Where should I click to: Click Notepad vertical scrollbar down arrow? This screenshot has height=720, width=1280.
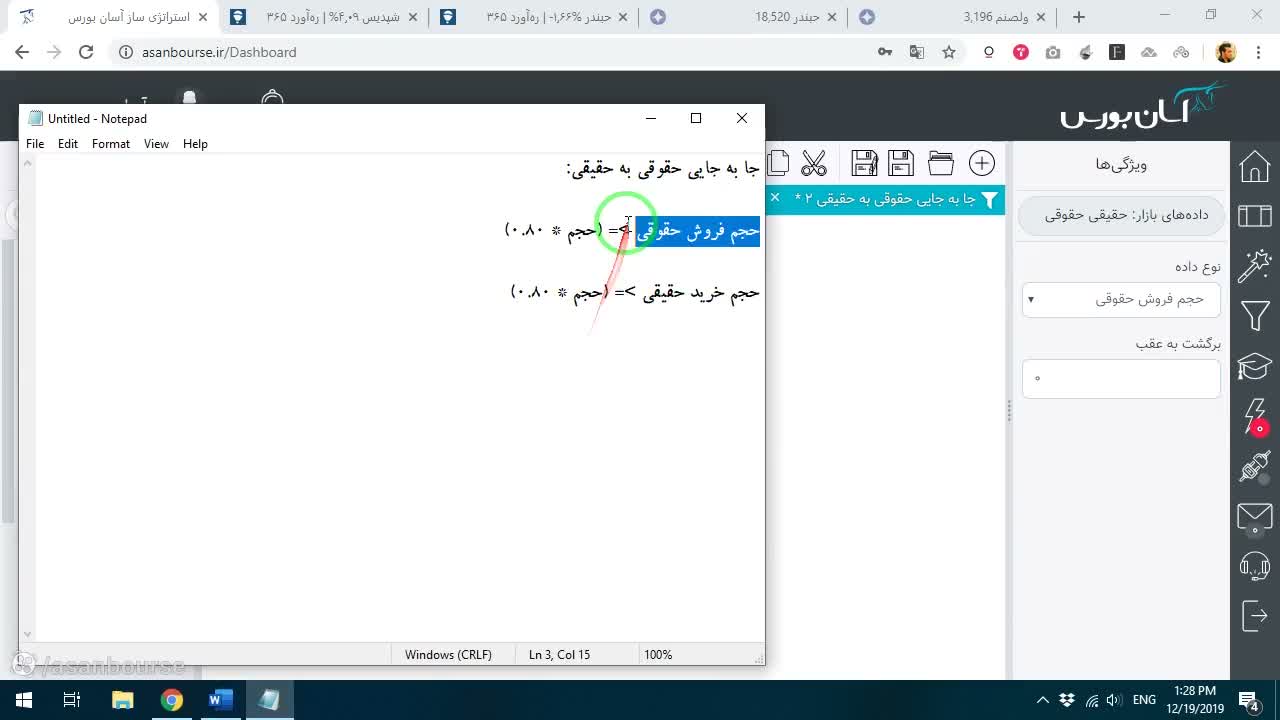point(28,635)
